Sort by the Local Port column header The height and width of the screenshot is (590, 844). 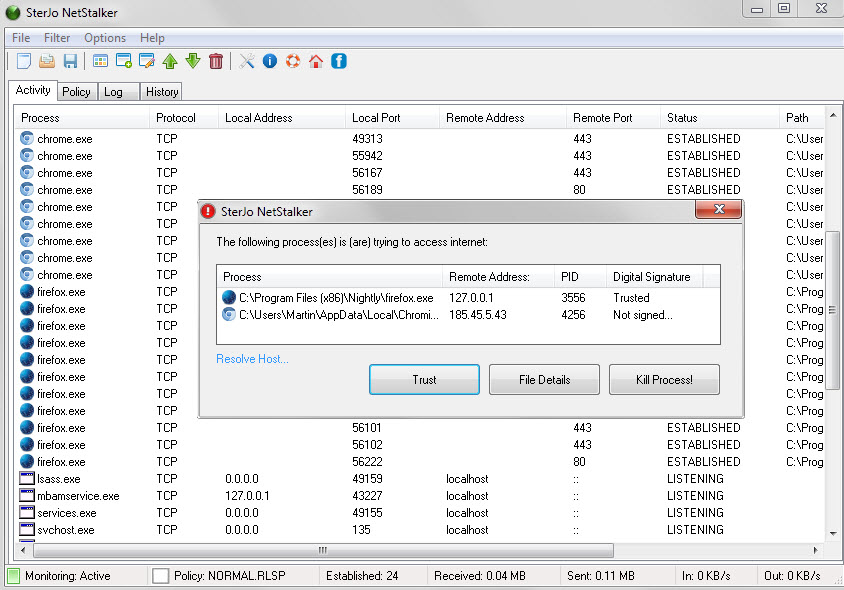coord(392,118)
